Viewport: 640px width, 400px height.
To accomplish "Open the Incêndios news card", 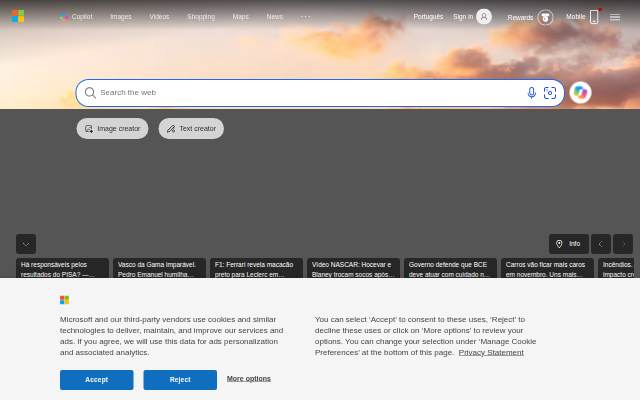I will pos(616,268).
